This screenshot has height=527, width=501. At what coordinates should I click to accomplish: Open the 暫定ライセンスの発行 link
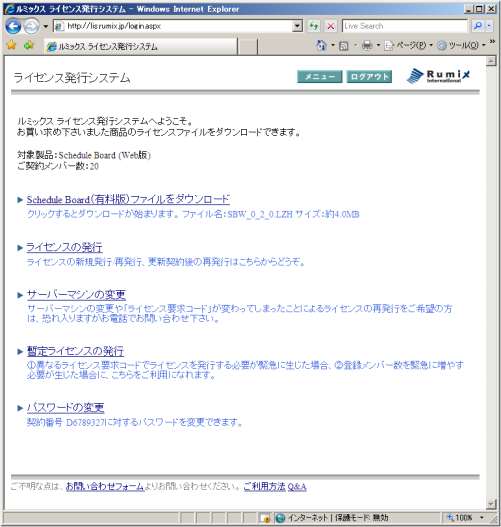[75, 351]
